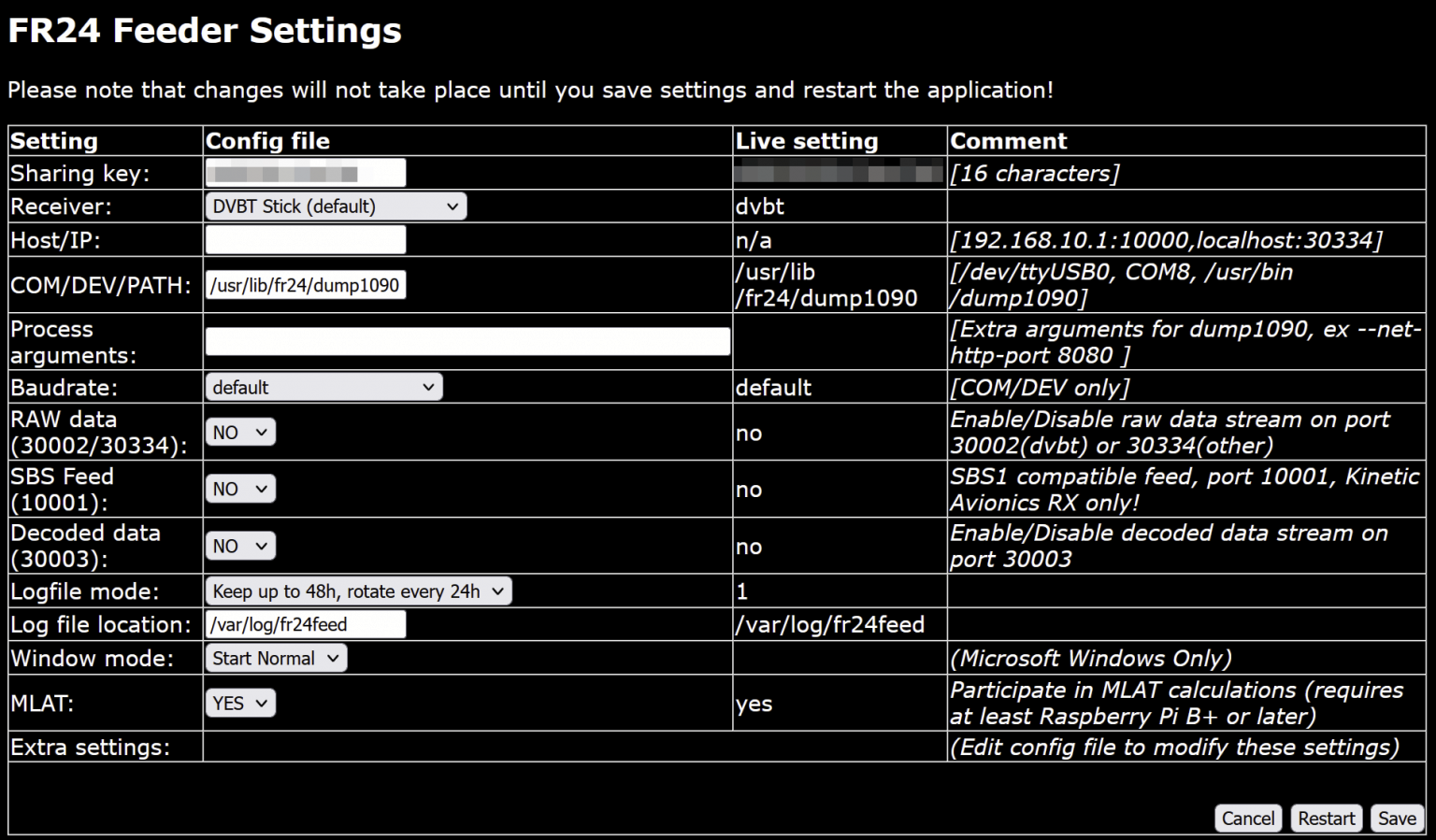Open the Logfile mode dropdown
1436x840 pixels.
358,591
